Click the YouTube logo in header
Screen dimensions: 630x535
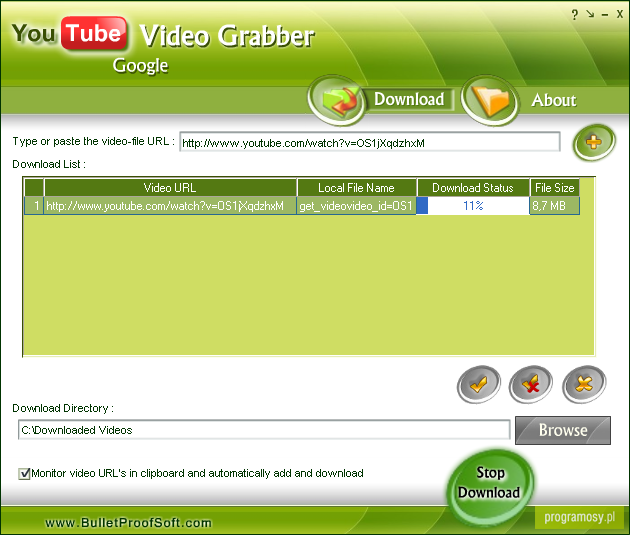pos(69,33)
